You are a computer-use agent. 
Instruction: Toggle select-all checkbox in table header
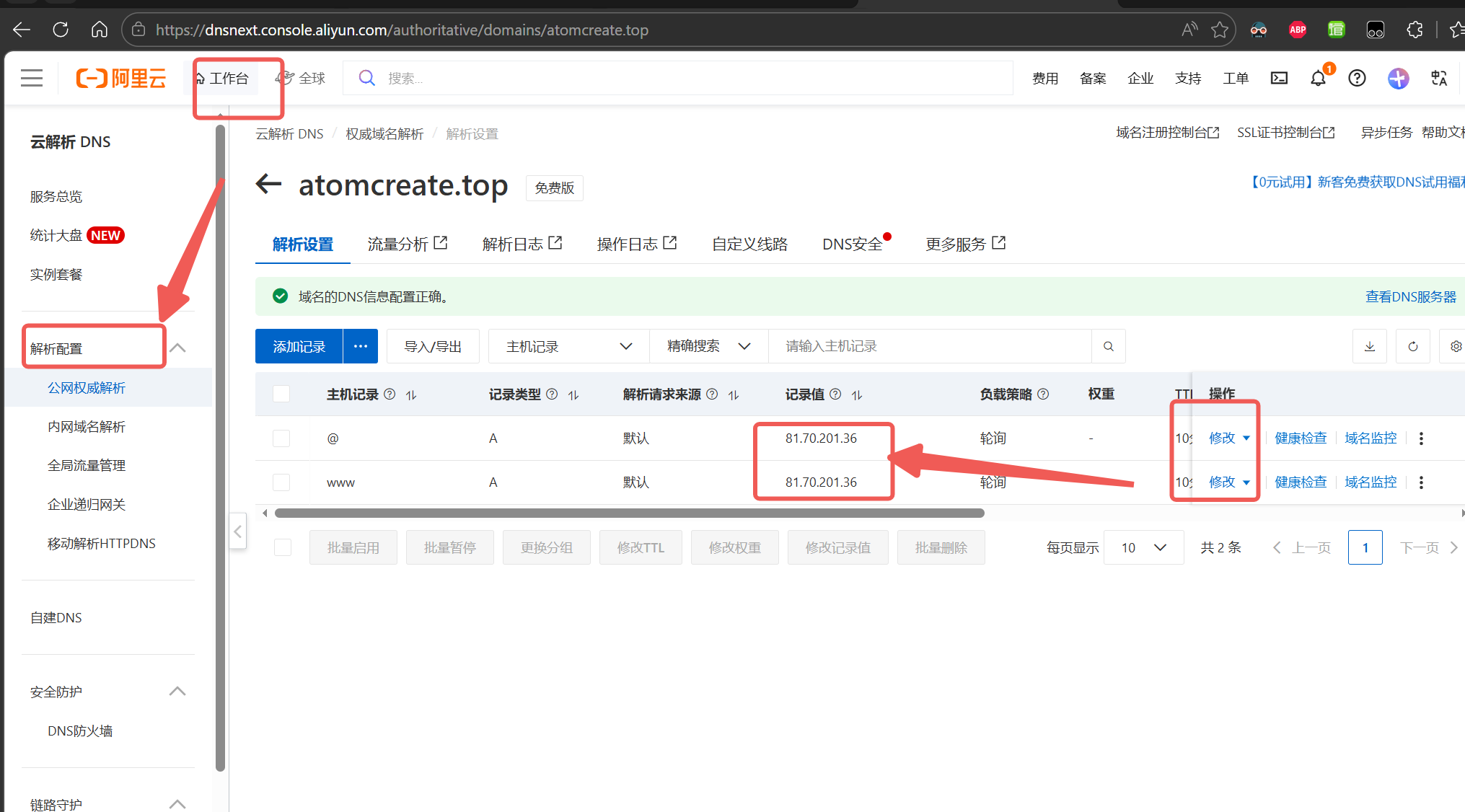pos(281,394)
